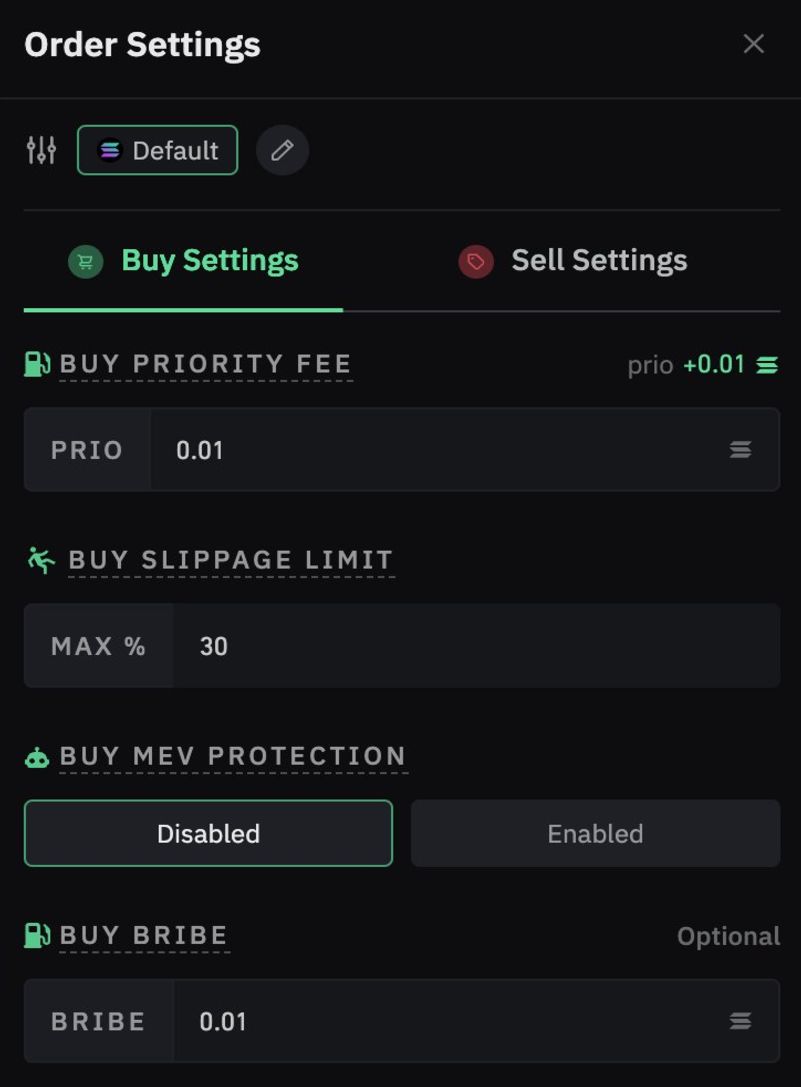Click the gas pump icon beside Buy Bribe
The height and width of the screenshot is (1087, 801).
[37, 936]
